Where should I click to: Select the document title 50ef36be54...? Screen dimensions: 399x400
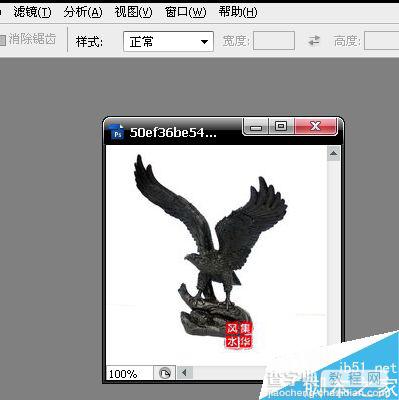click(173, 133)
